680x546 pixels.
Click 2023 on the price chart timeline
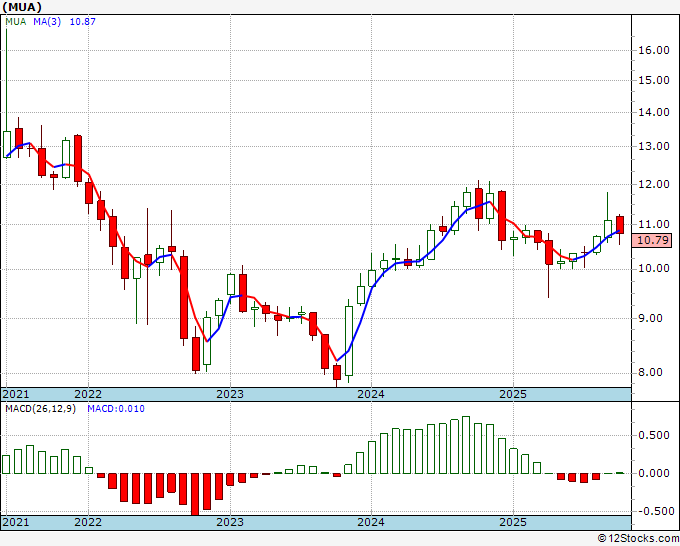coord(230,394)
